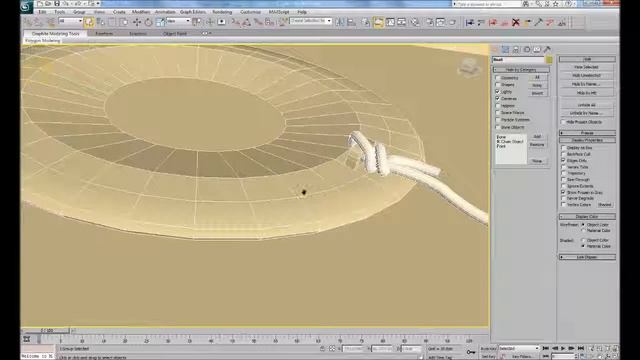Screen dimensions: 640x360
Task: Open the Hierarchy command panel tab
Action: tap(516, 49)
